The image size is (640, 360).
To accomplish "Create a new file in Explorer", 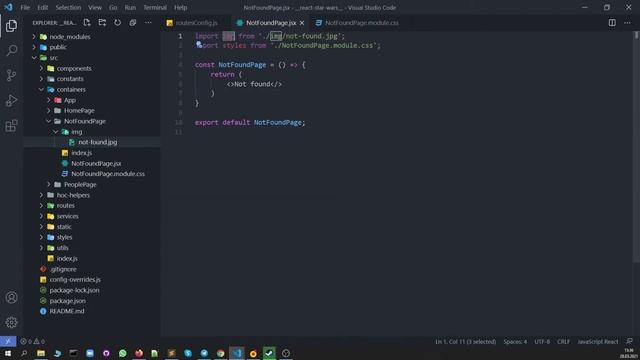I will point(87,23).
